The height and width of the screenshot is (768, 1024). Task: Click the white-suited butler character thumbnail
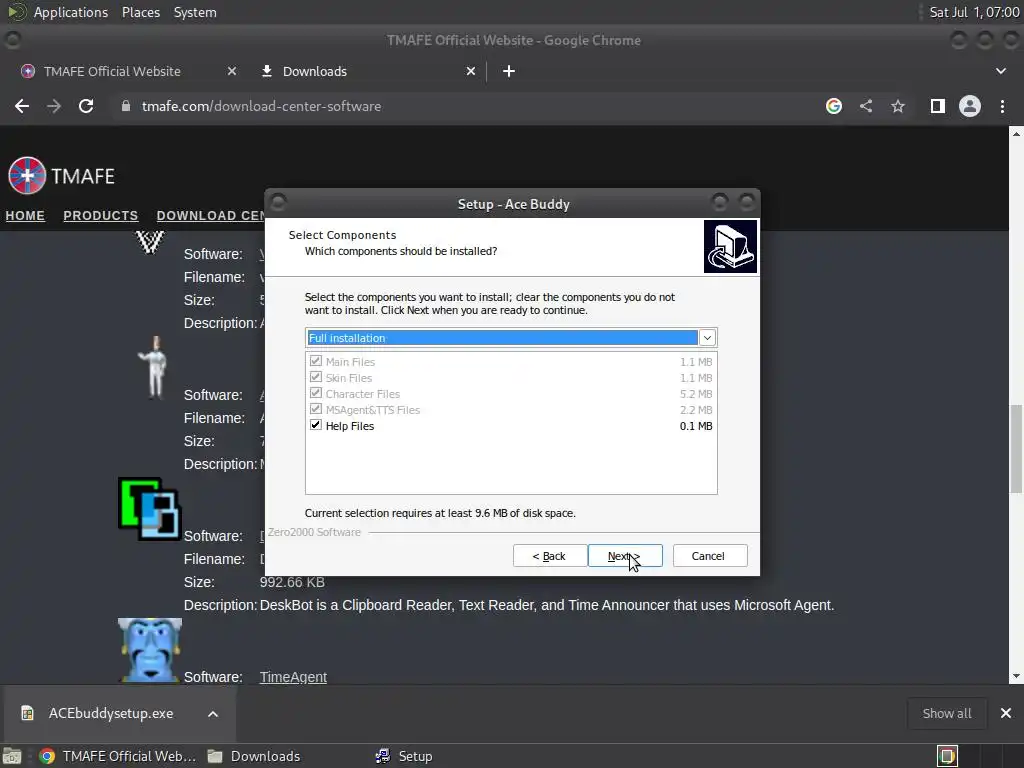(x=155, y=368)
